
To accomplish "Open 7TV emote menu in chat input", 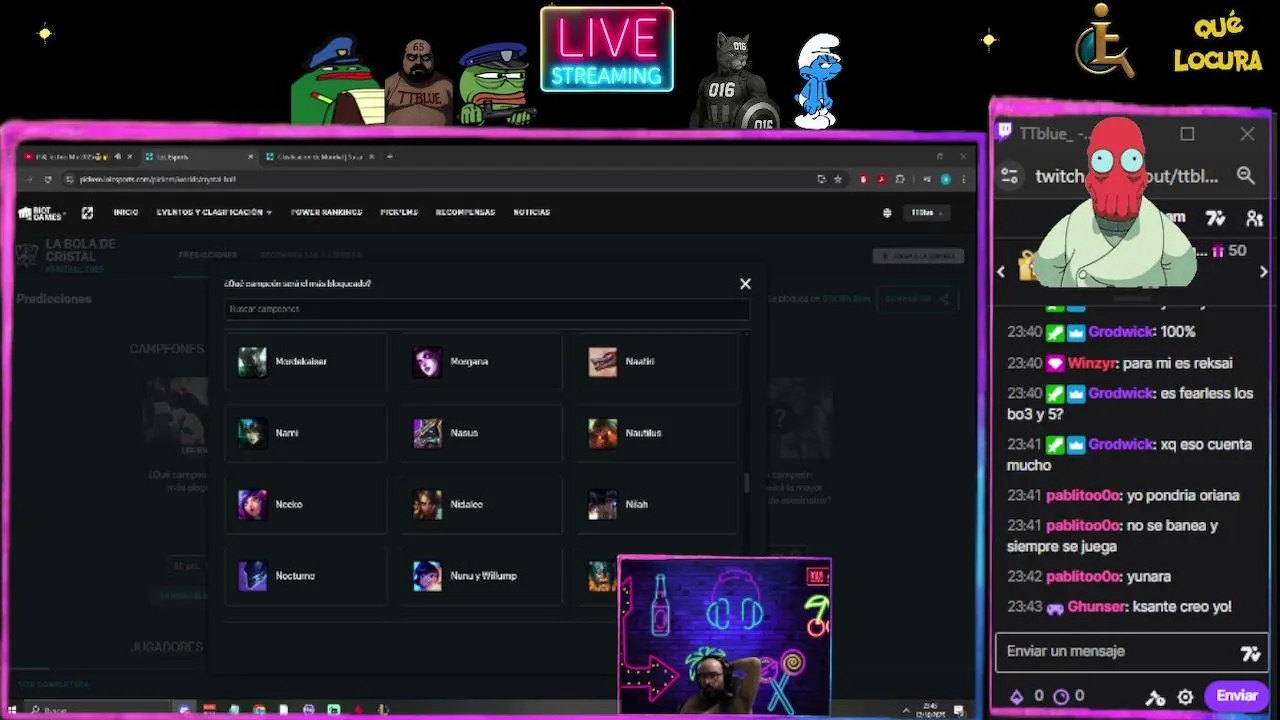I will coord(1250,654).
